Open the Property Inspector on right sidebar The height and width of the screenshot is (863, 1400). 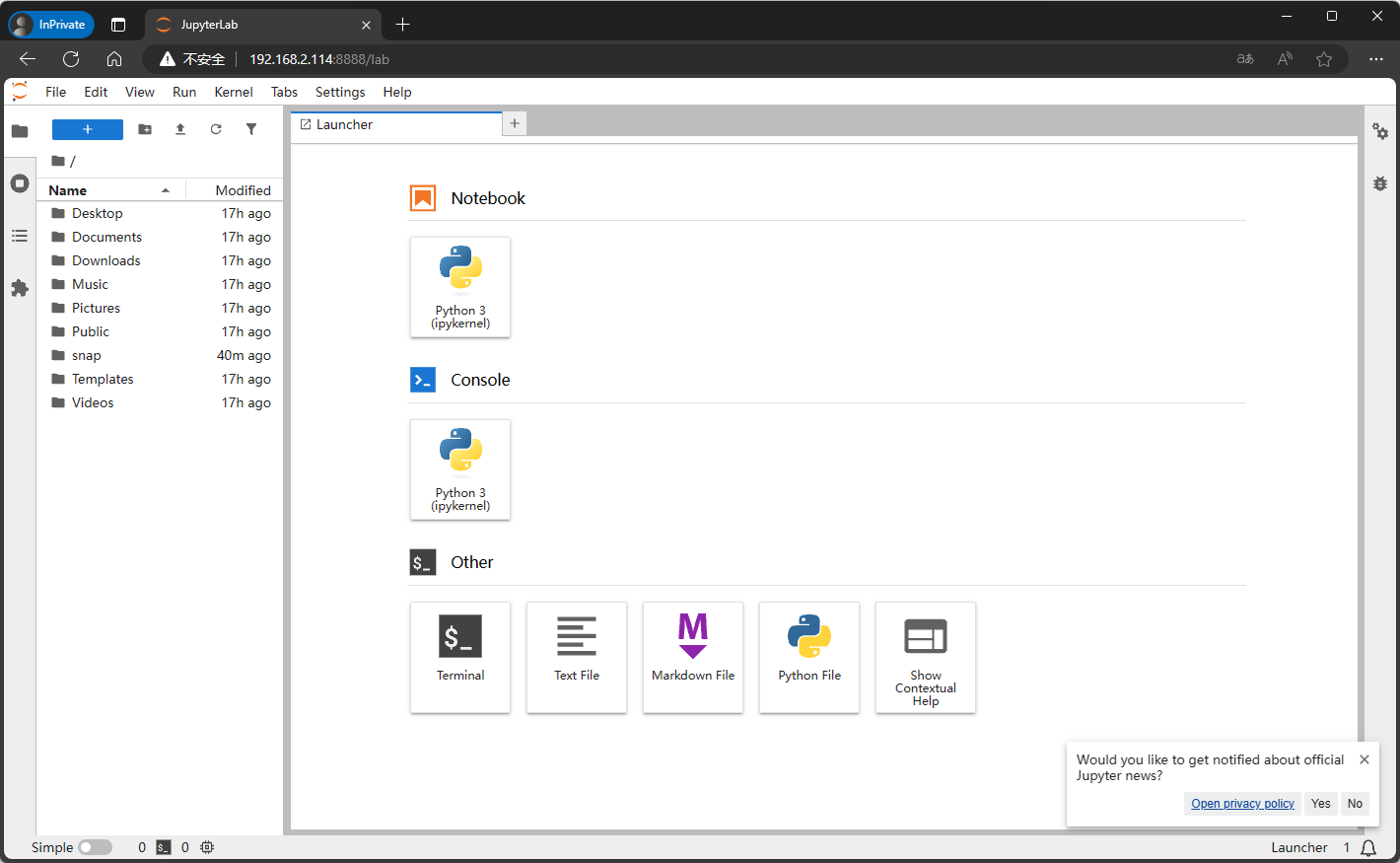coord(1380,131)
